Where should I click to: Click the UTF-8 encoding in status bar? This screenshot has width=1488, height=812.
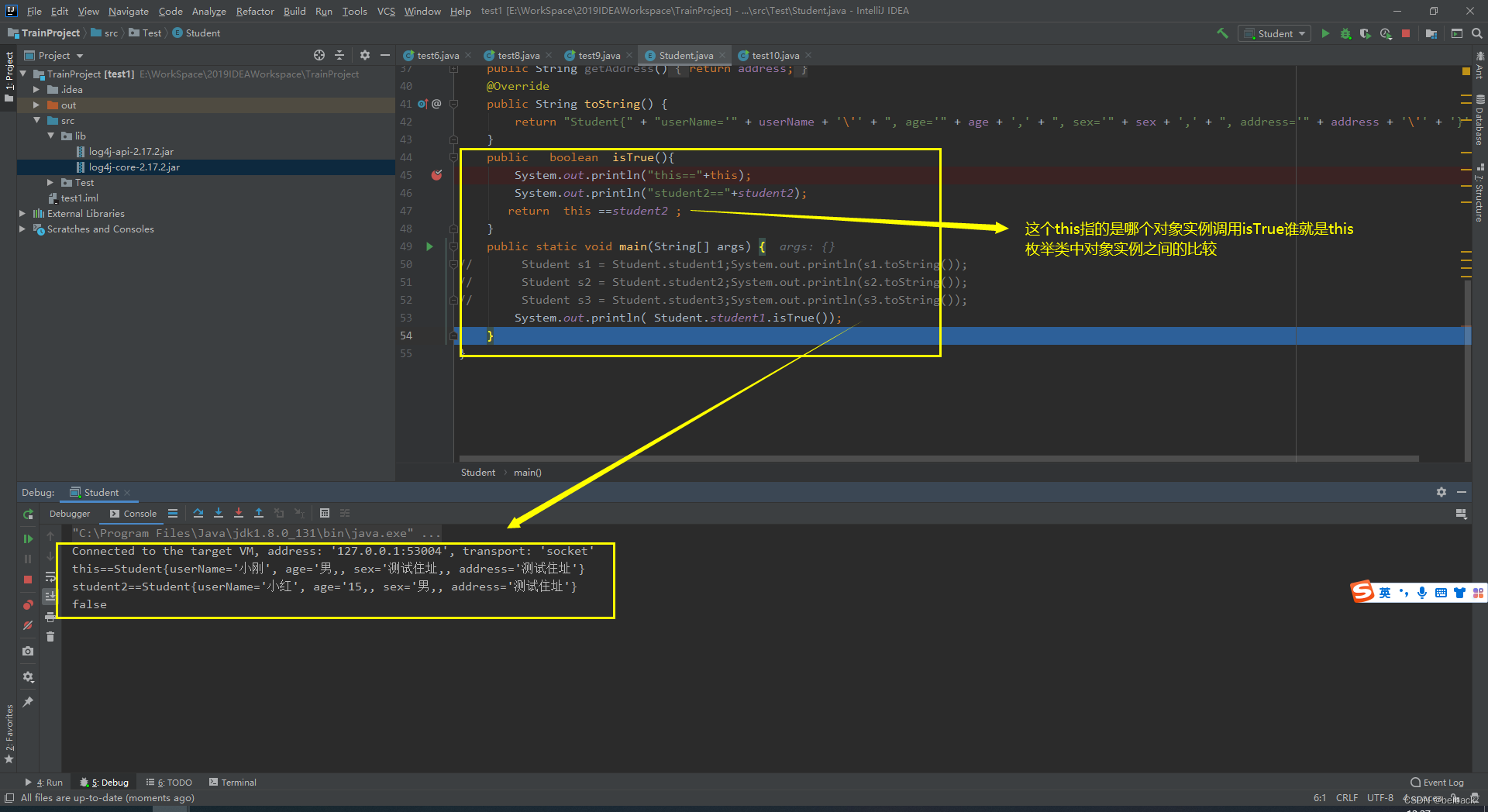pos(1379,798)
